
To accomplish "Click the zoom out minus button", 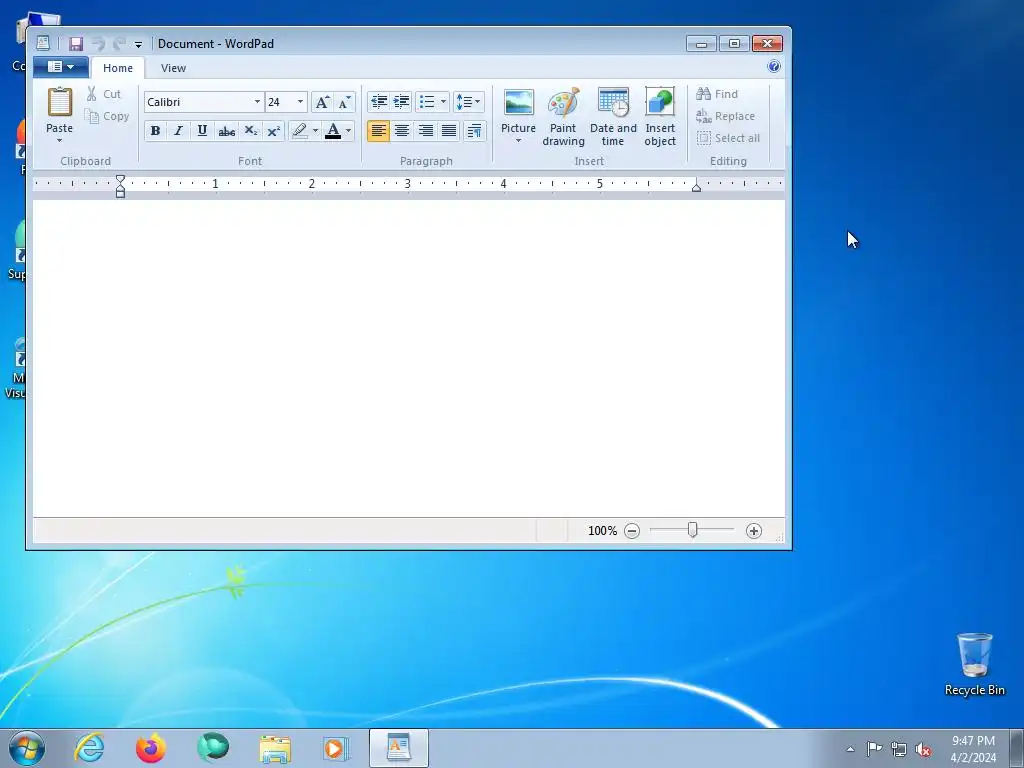I will [x=632, y=531].
